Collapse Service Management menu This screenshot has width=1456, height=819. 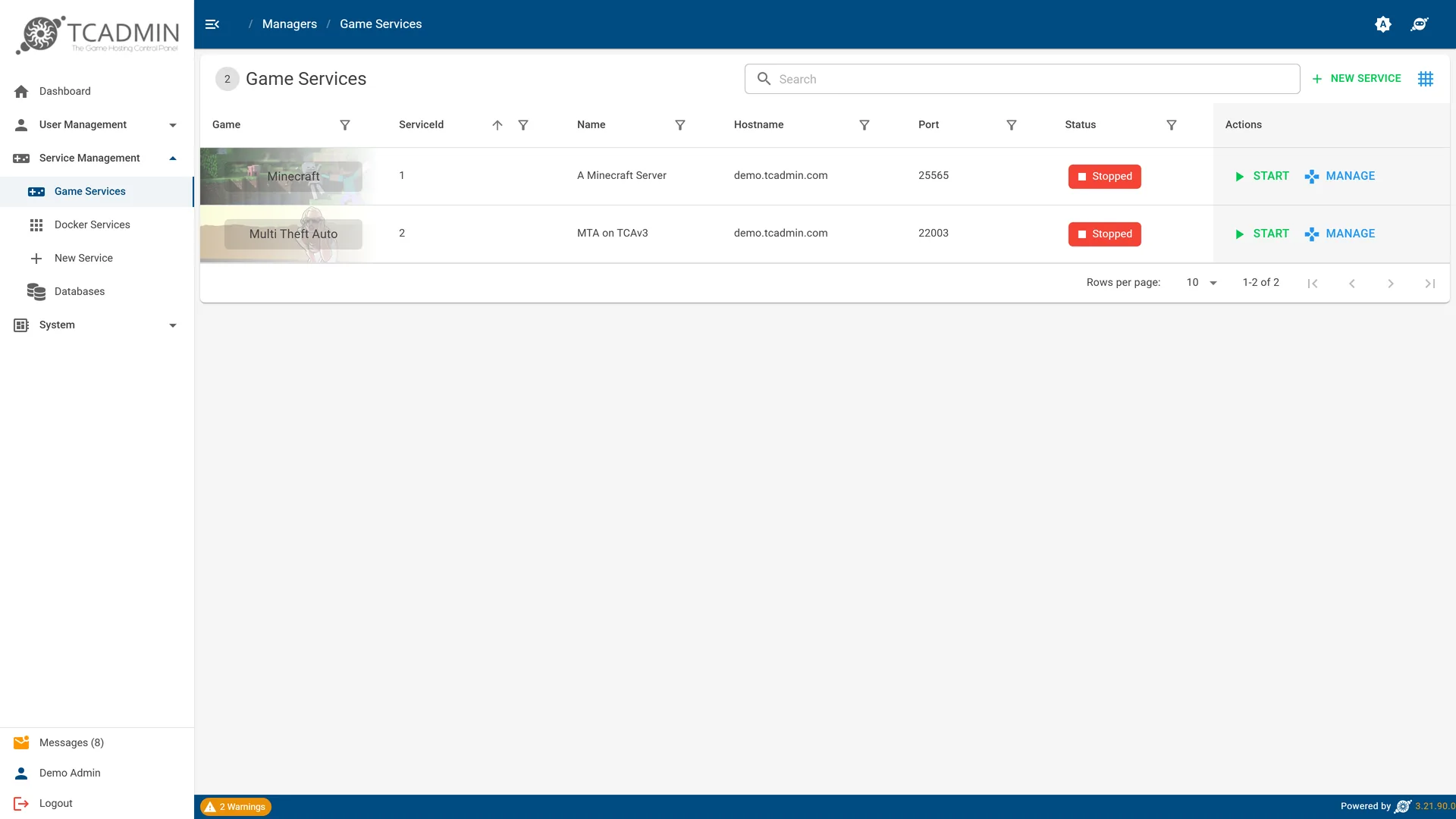tap(97, 158)
